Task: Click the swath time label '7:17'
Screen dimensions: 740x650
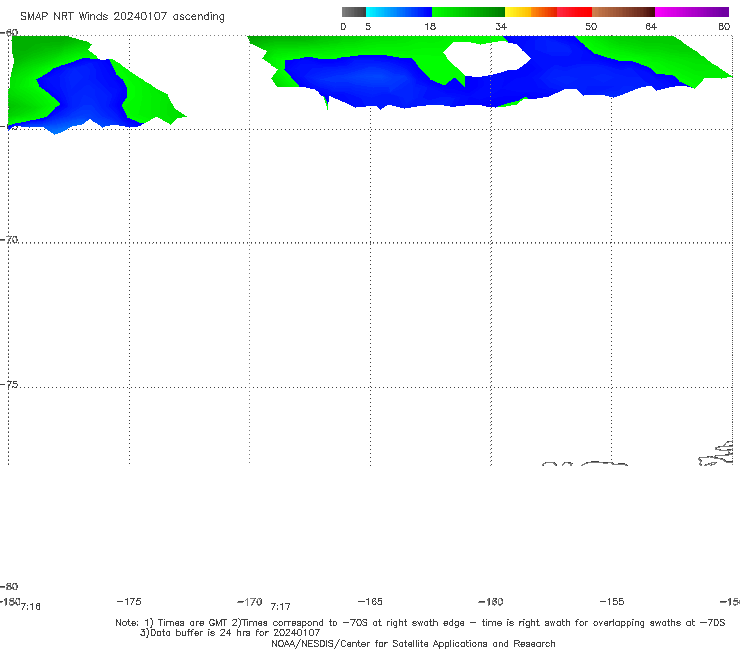Action: tap(280, 606)
